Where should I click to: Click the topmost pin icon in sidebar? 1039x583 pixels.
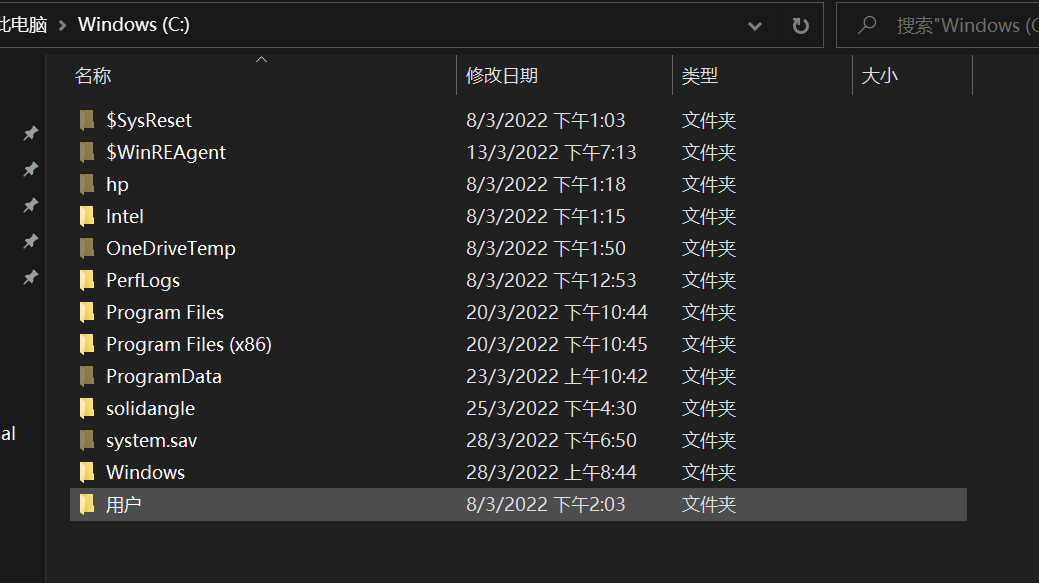tap(30, 132)
